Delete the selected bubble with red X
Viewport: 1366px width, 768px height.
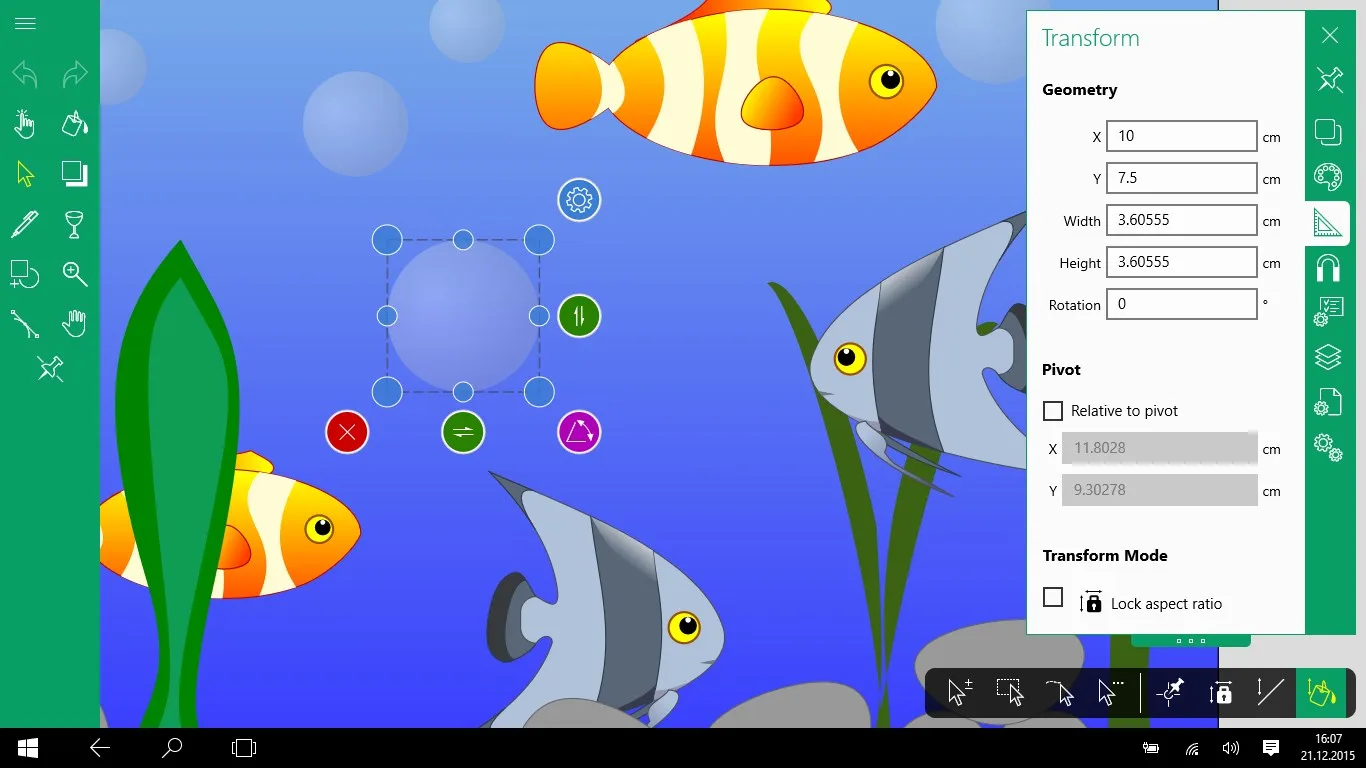[347, 432]
